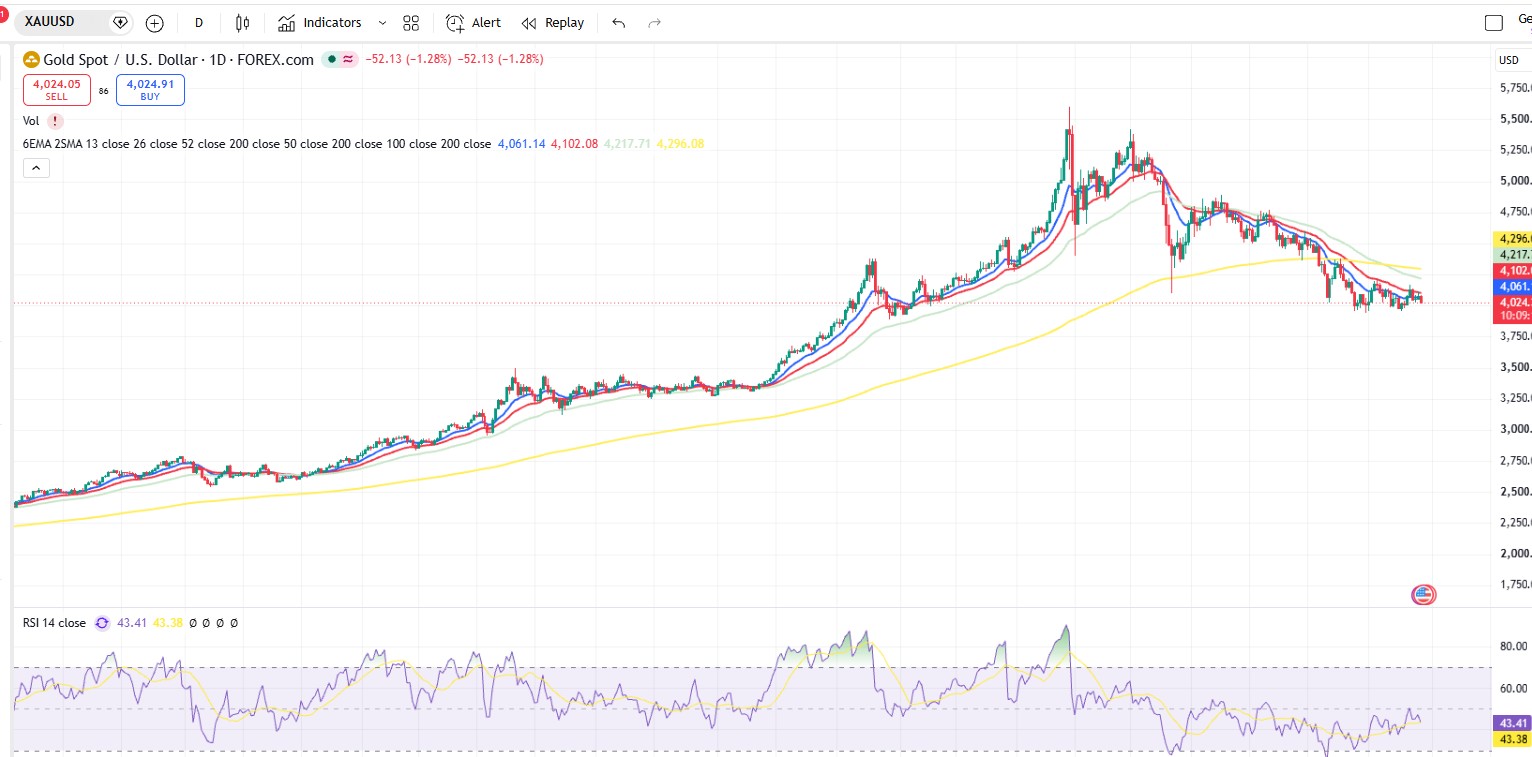Click the gold symbol logo icon
Viewport: 1532px width, 757px height.
point(31,59)
